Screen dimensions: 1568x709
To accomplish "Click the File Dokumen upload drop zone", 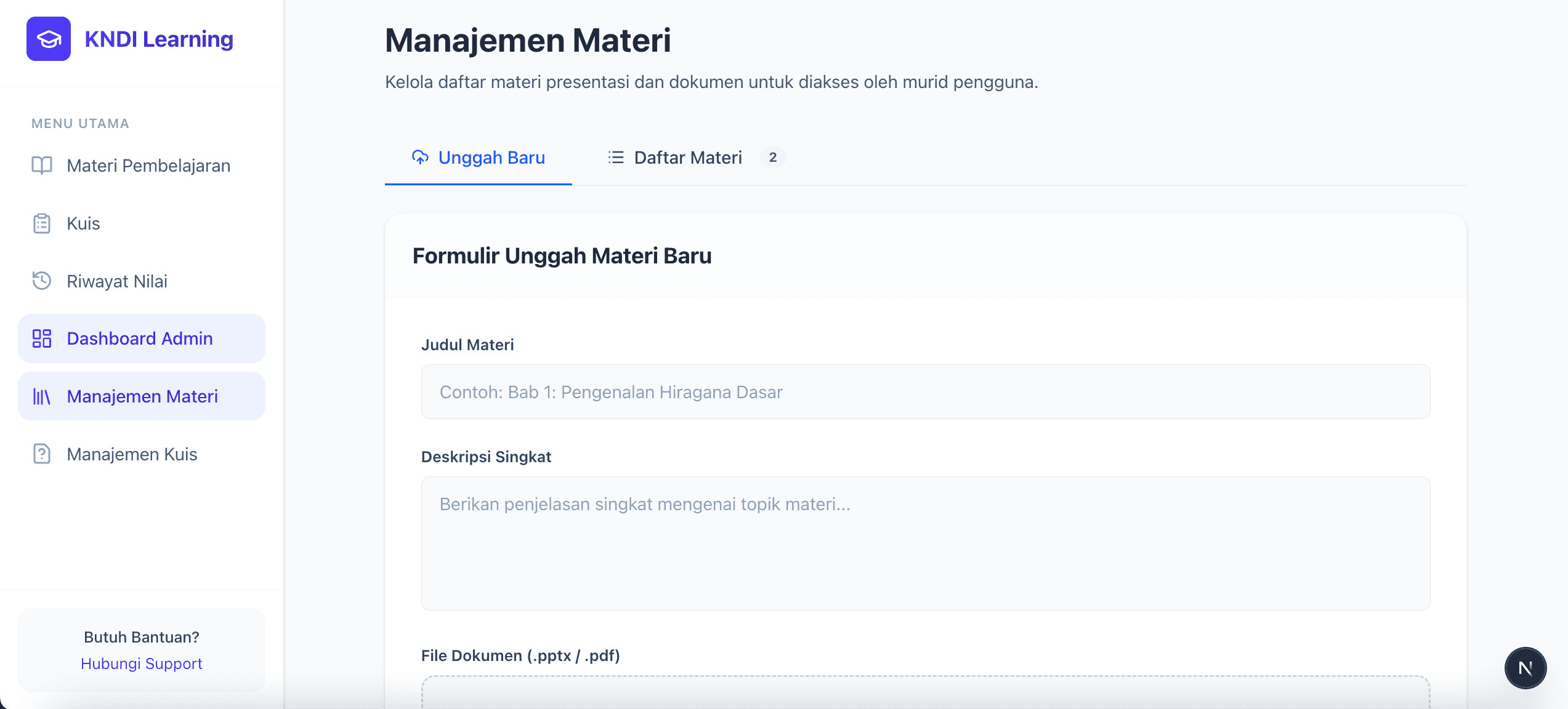I will 926,692.
